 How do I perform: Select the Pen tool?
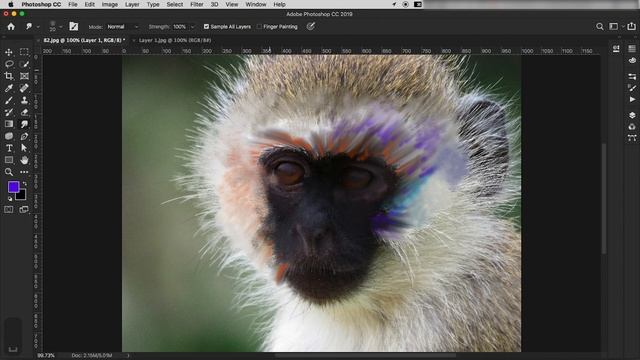24,136
